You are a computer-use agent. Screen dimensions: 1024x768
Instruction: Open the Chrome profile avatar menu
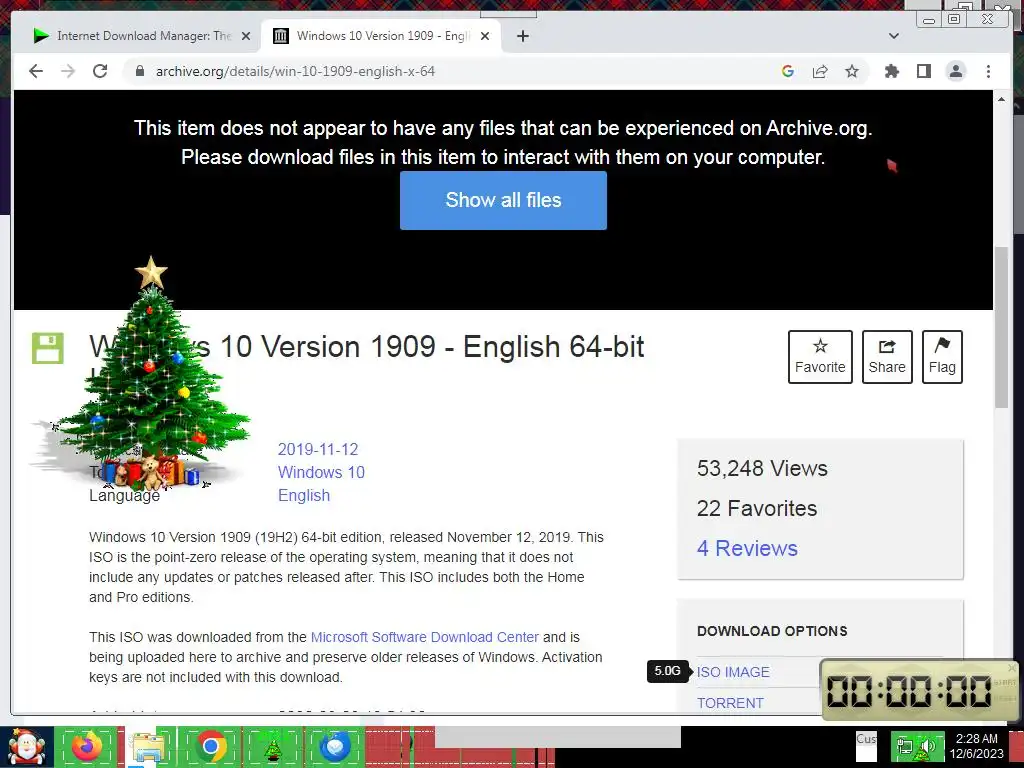(x=955, y=71)
